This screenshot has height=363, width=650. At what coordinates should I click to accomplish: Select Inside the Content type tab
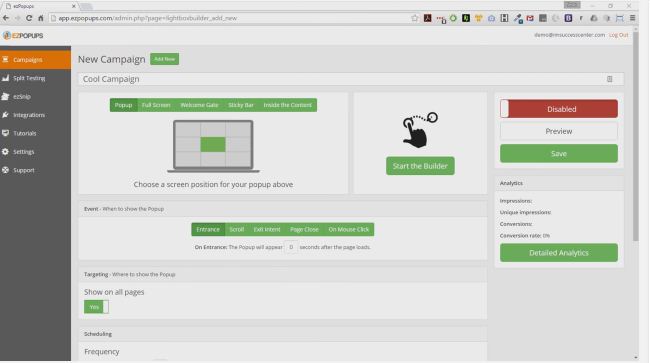click(288, 105)
